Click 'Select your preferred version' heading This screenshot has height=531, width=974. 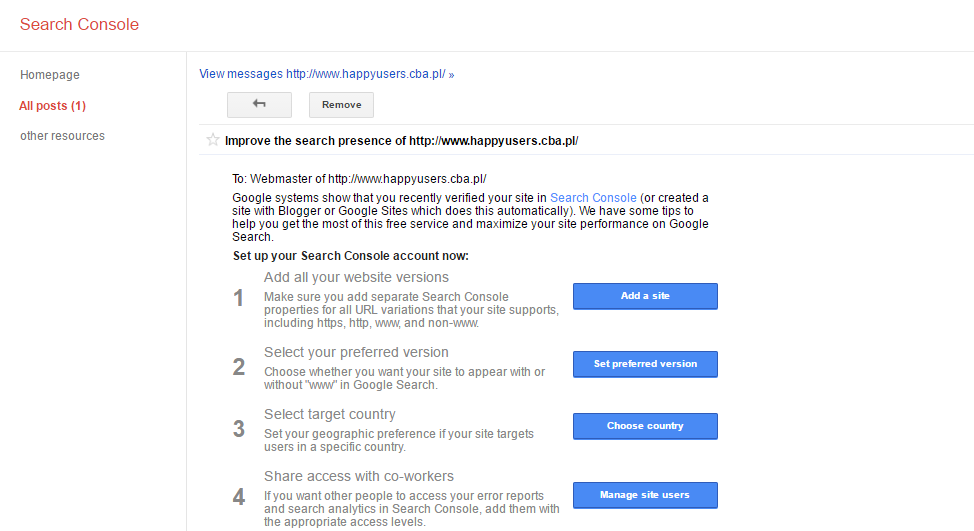(x=356, y=352)
